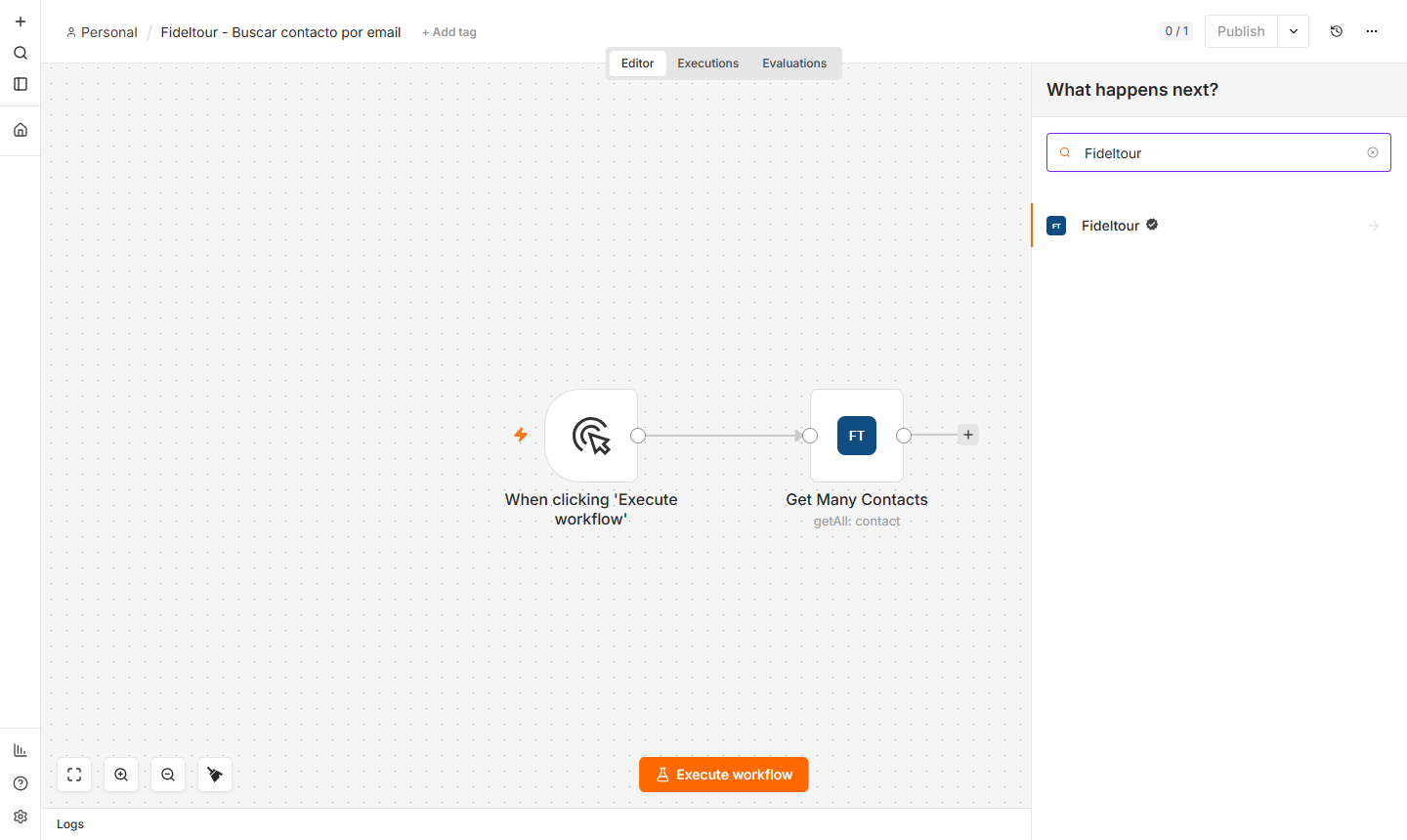Image resolution: width=1407 pixels, height=840 pixels.
Task: Go to the home overview icon
Action: point(21,130)
